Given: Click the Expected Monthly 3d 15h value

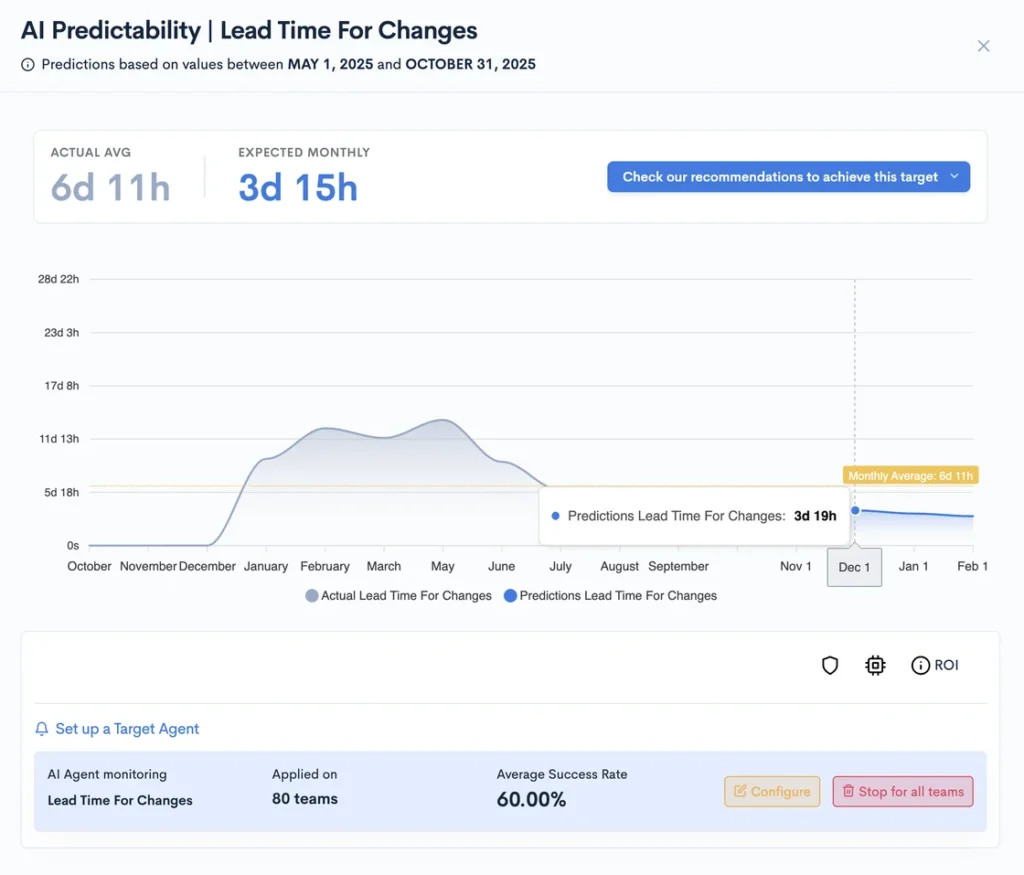Looking at the screenshot, I should [298, 187].
